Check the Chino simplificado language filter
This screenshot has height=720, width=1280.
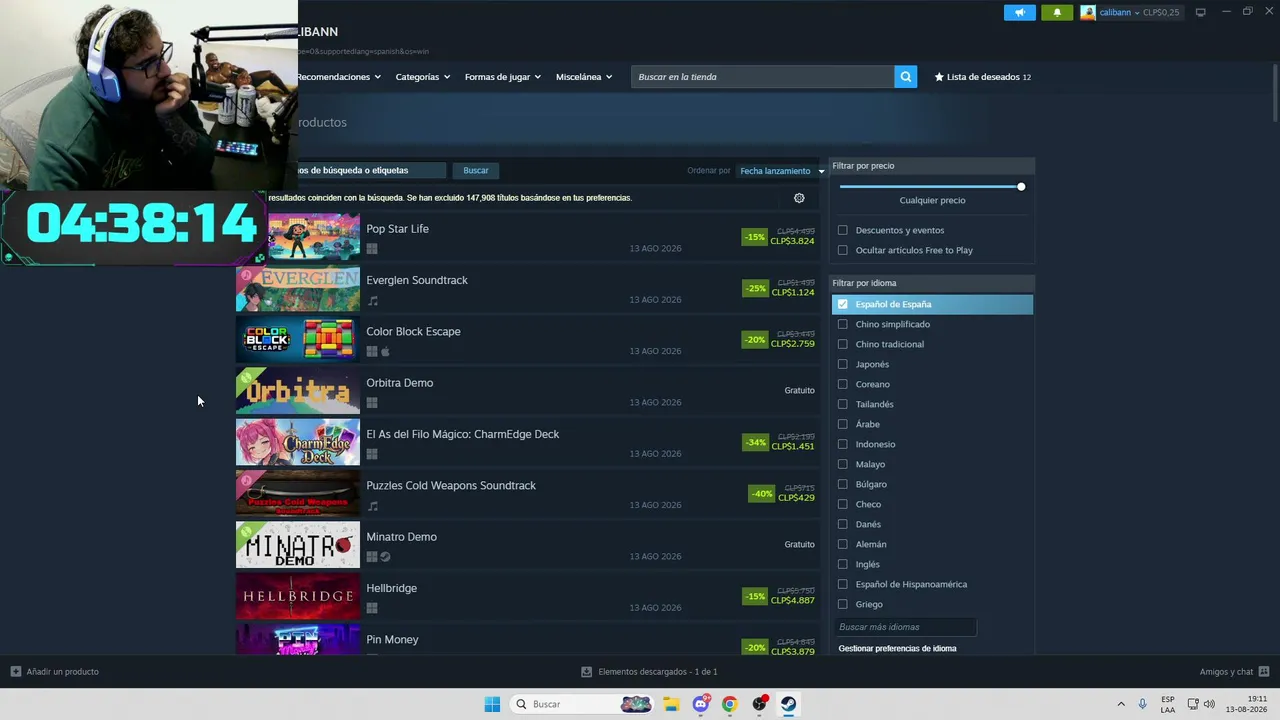[x=843, y=324]
